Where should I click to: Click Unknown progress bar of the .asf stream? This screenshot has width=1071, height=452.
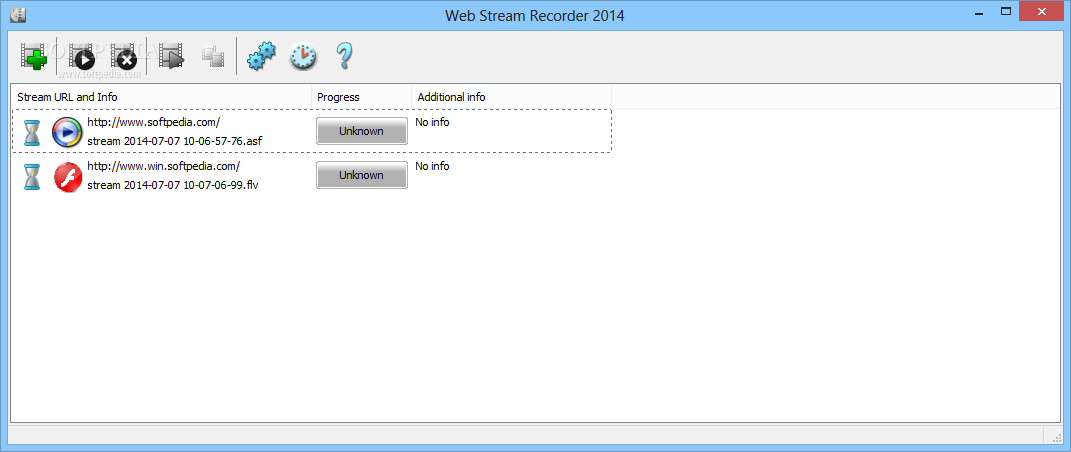click(361, 131)
